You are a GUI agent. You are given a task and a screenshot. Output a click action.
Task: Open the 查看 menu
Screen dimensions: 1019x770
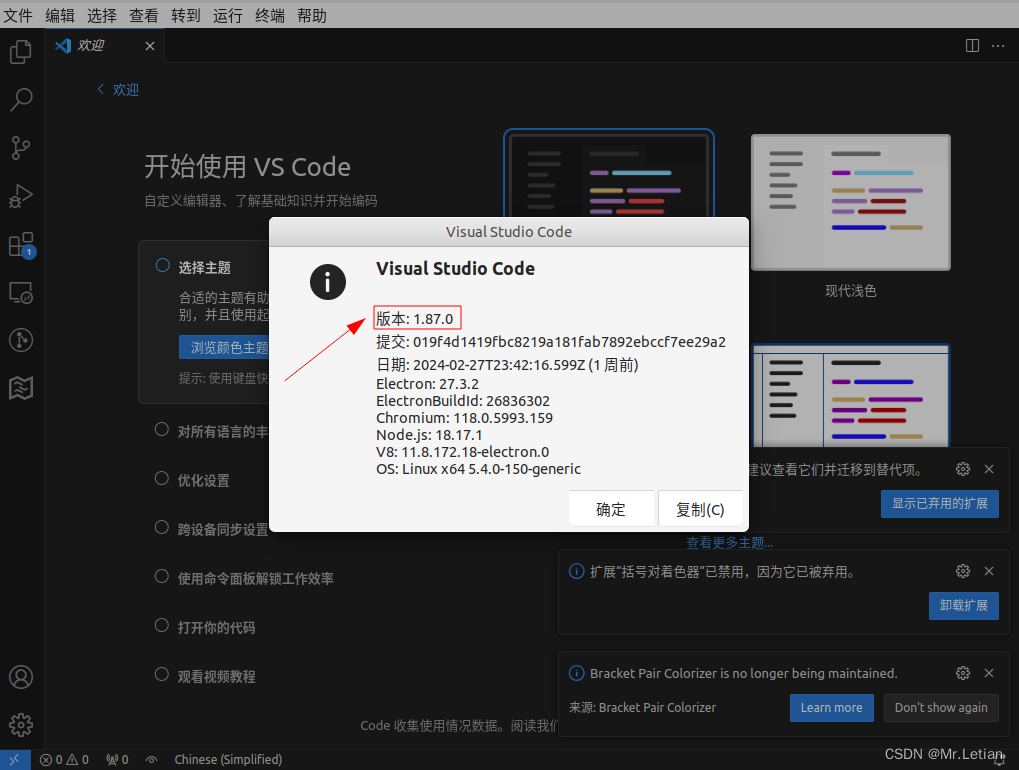pyautogui.click(x=144, y=16)
